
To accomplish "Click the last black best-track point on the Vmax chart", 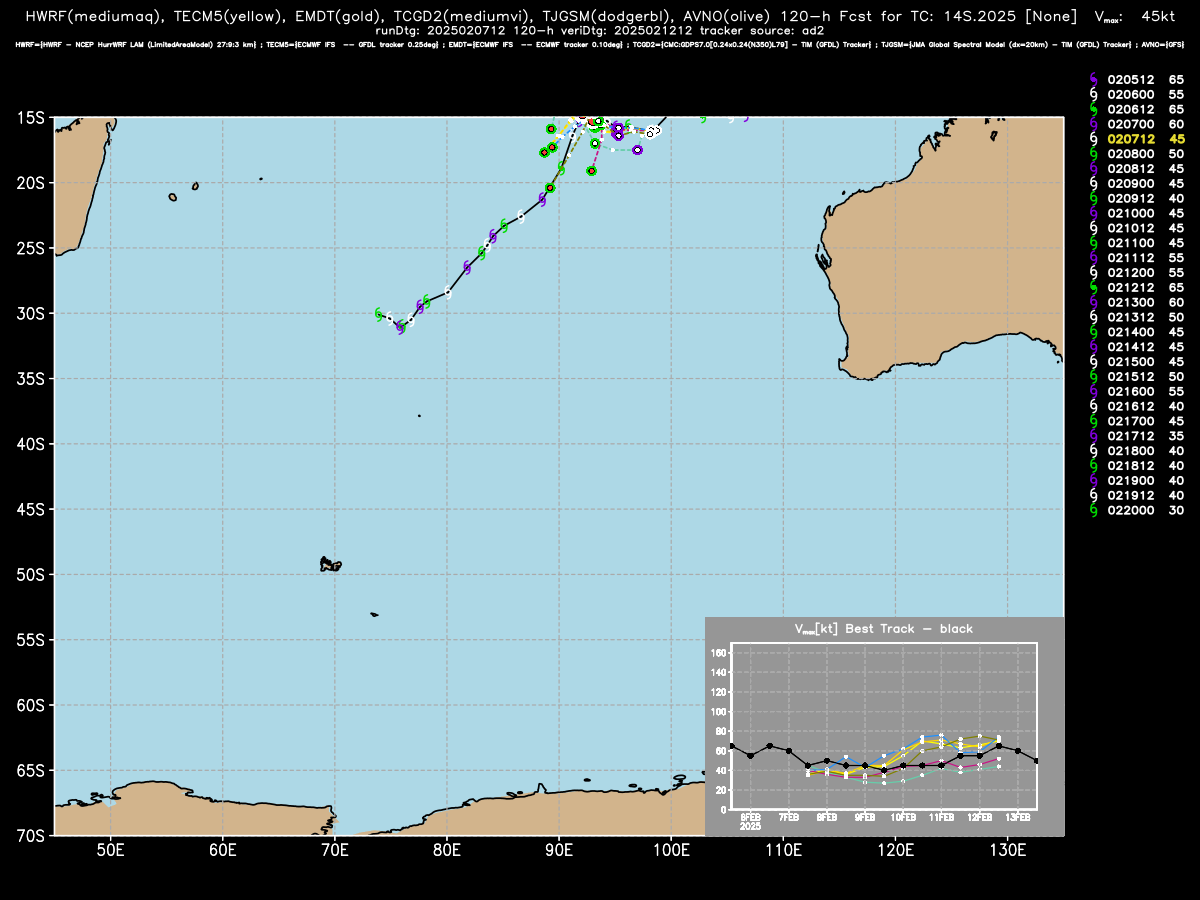I will click(1037, 761).
